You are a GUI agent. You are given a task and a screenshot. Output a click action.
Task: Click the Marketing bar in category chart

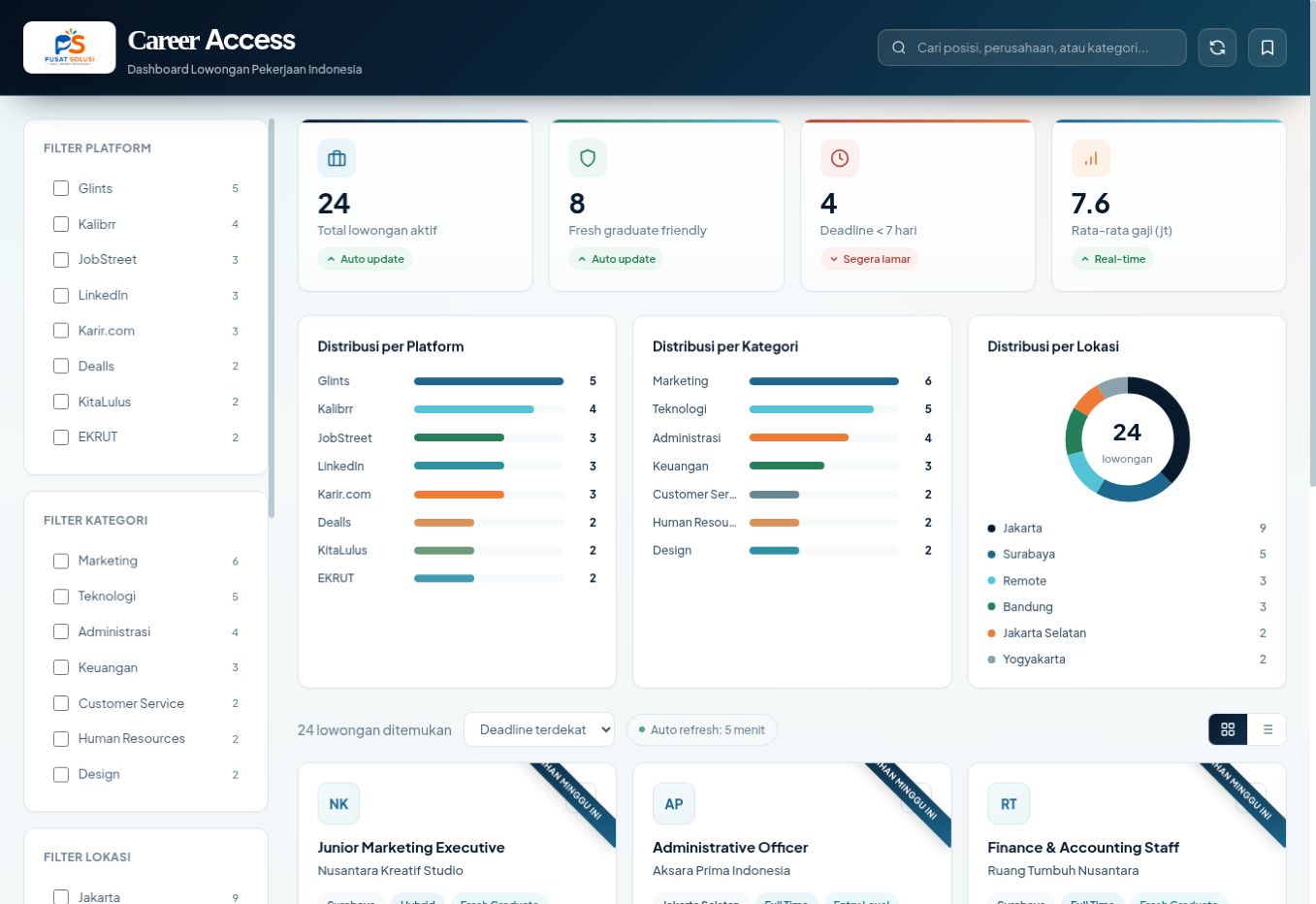pyautogui.click(x=824, y=381)
